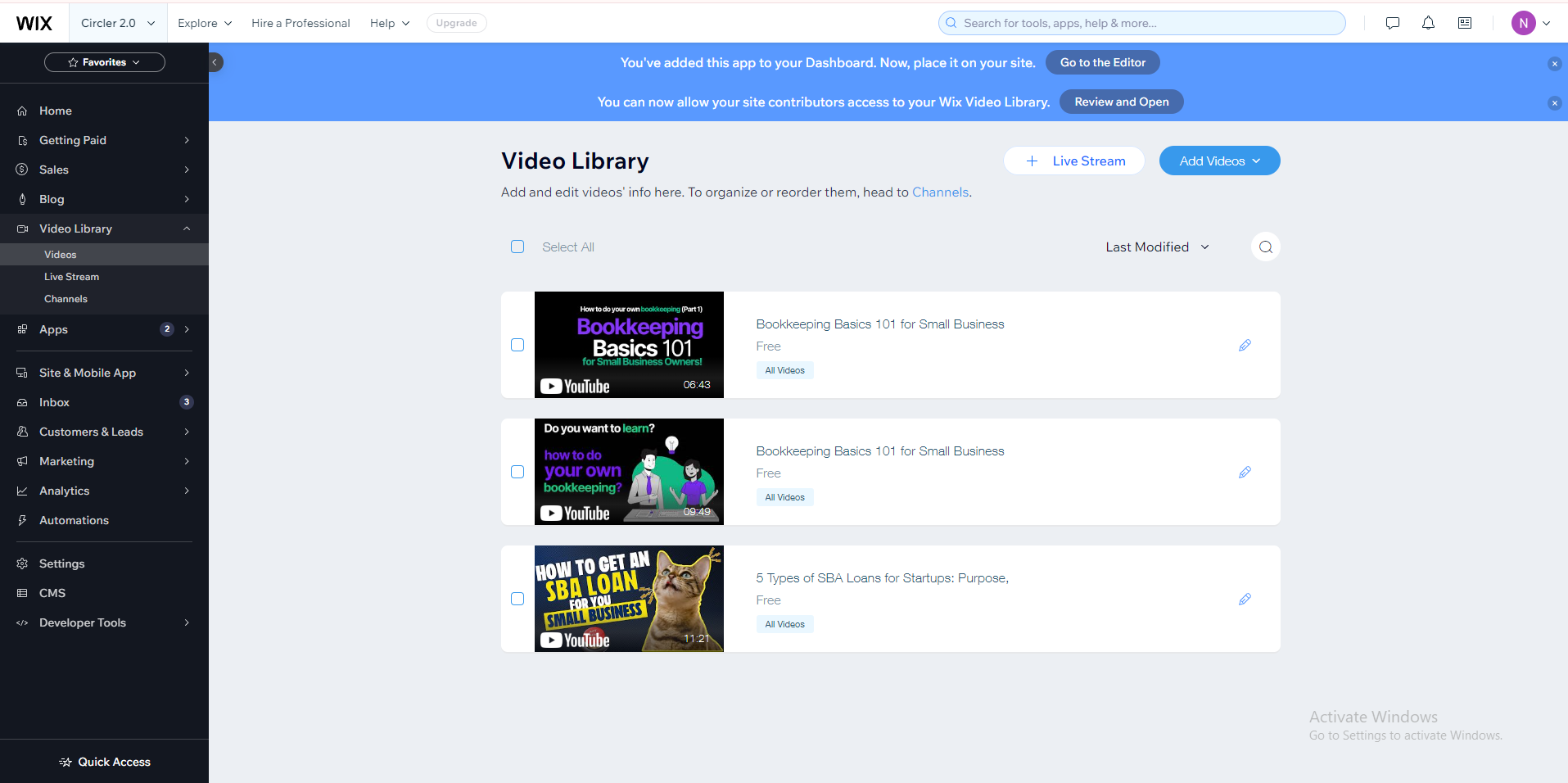Open the Explore dropdown menu

click(x=205, y=23)
